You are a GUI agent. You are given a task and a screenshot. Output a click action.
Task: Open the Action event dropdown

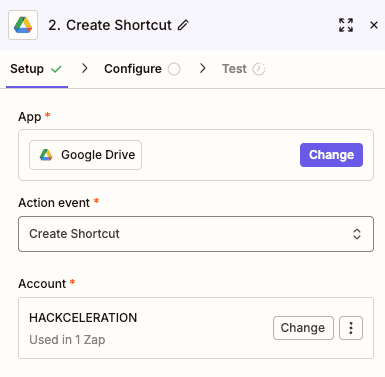pos(196,234)
